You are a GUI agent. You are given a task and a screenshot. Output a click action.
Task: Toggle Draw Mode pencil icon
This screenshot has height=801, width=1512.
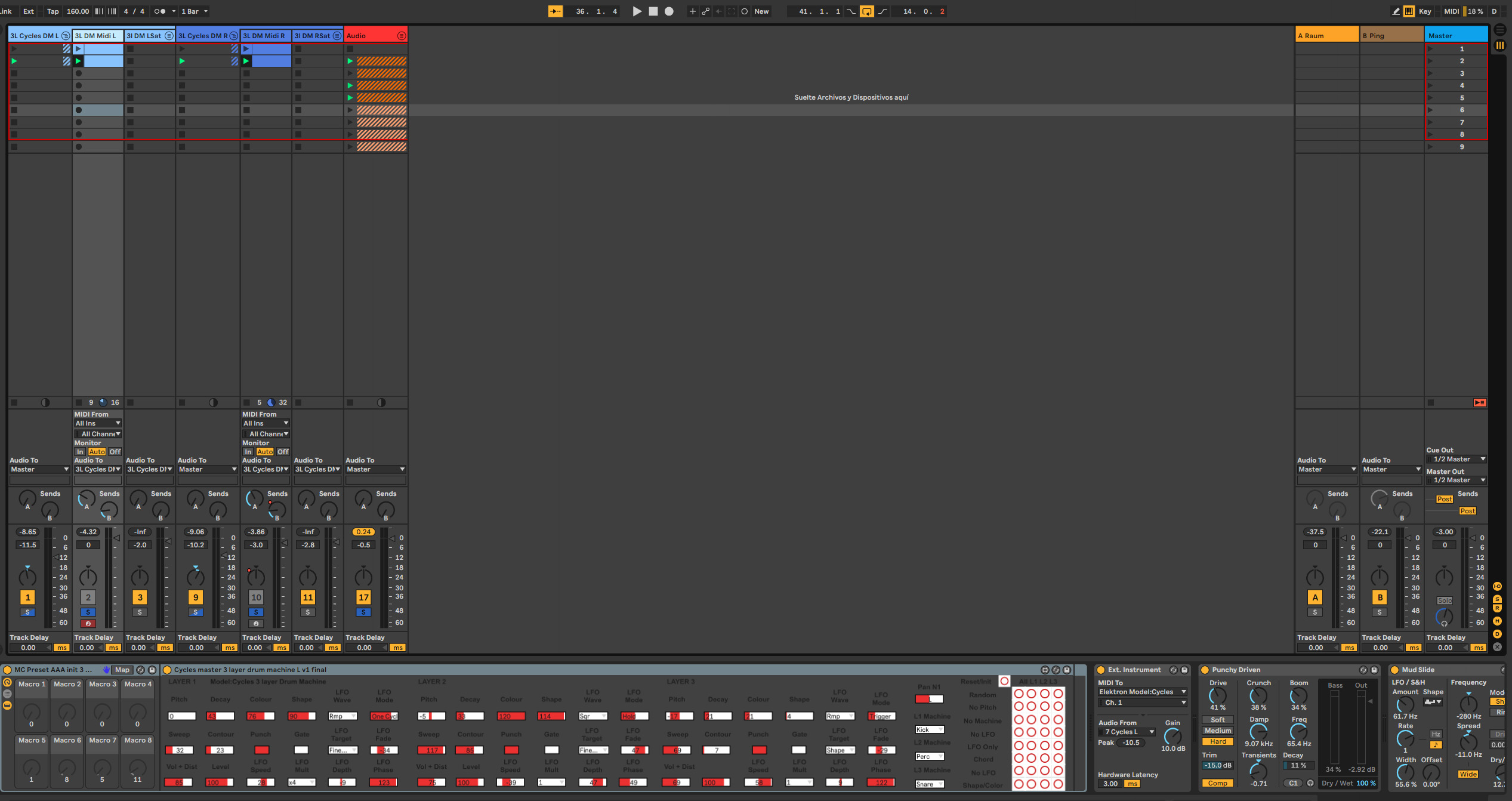[1396, 11]
